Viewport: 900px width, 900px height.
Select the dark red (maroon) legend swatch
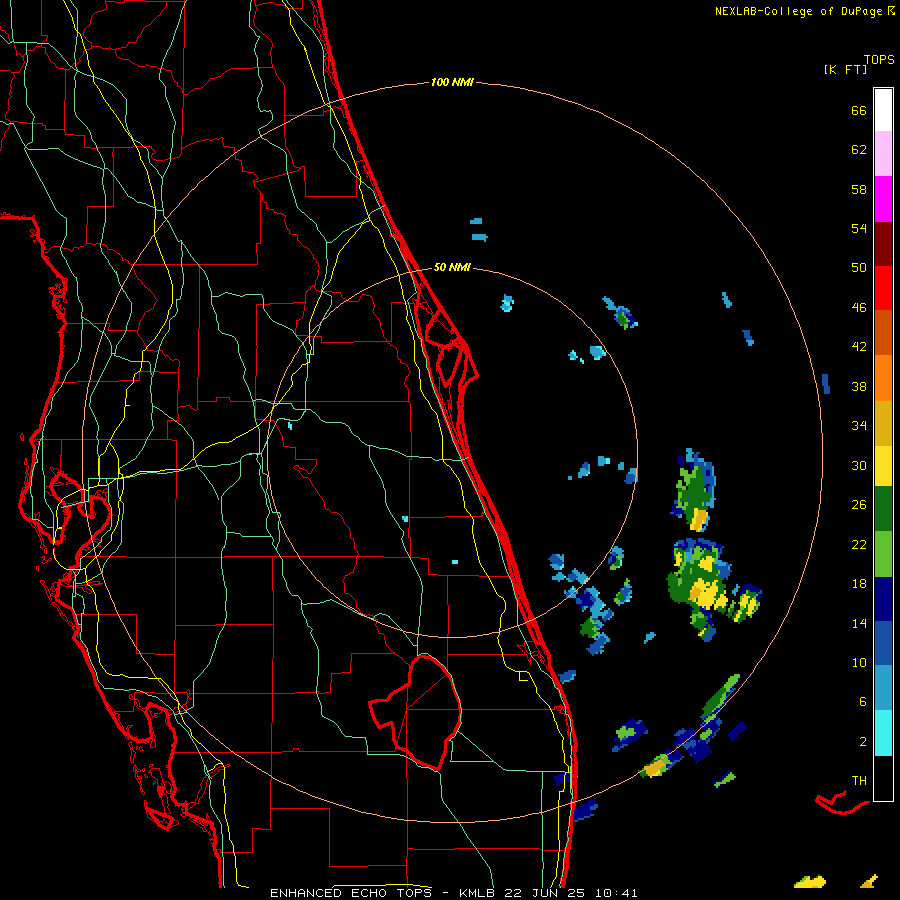click(883, 245)
